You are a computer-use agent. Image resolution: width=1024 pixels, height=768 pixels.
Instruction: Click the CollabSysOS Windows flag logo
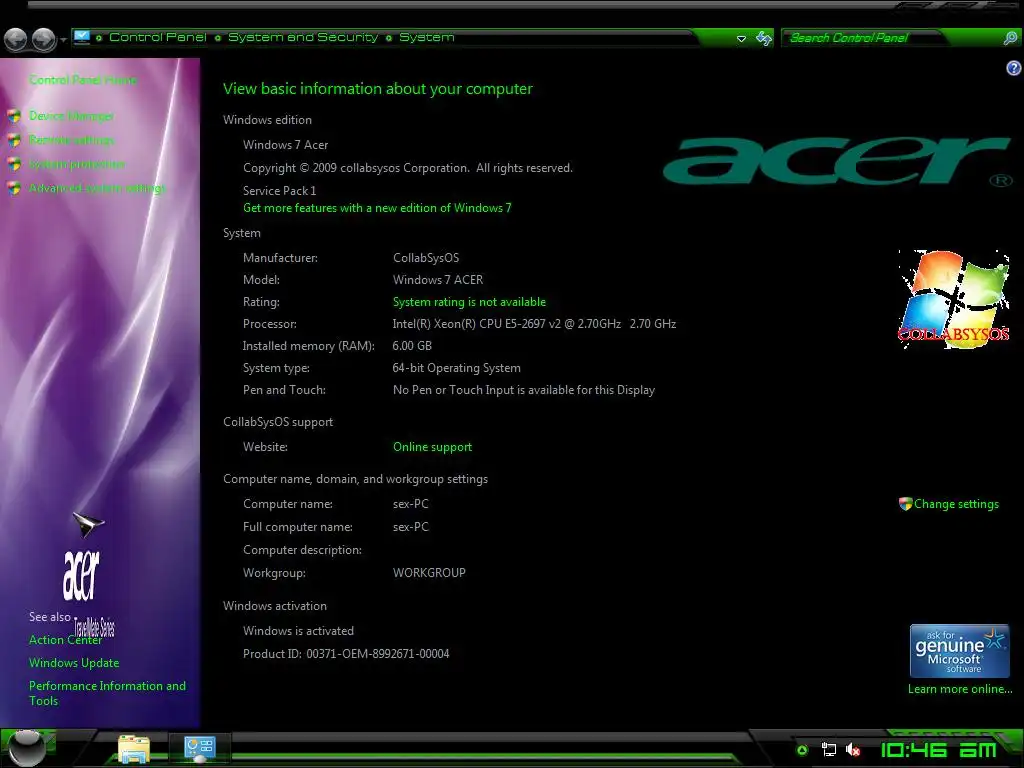(954, 299)
